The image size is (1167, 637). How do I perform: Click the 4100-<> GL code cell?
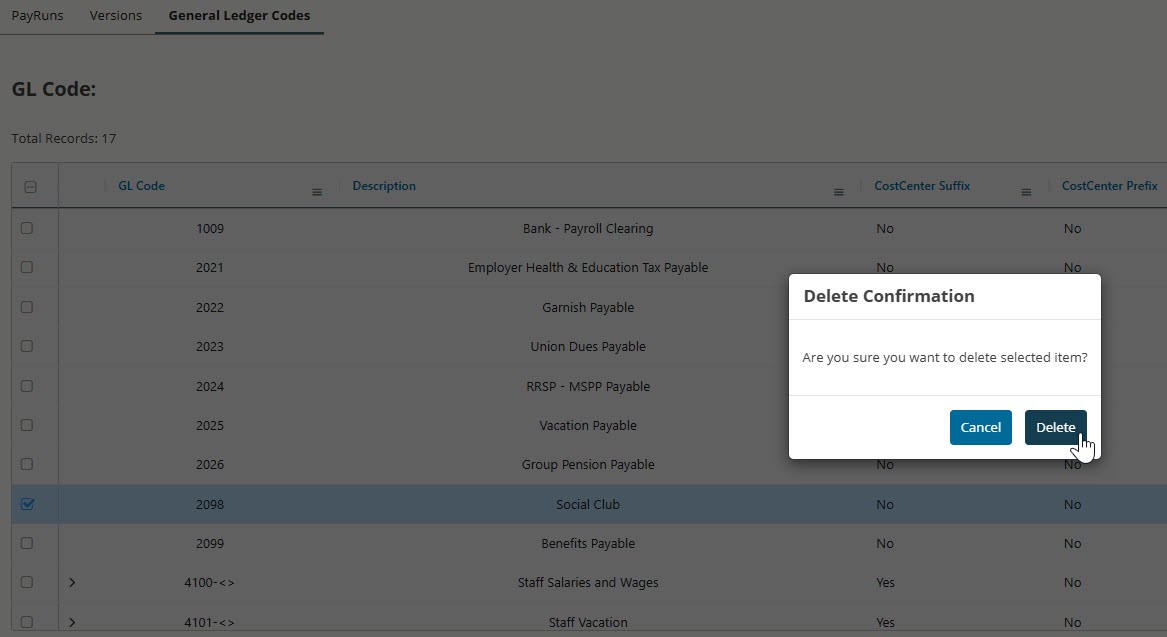209,583
